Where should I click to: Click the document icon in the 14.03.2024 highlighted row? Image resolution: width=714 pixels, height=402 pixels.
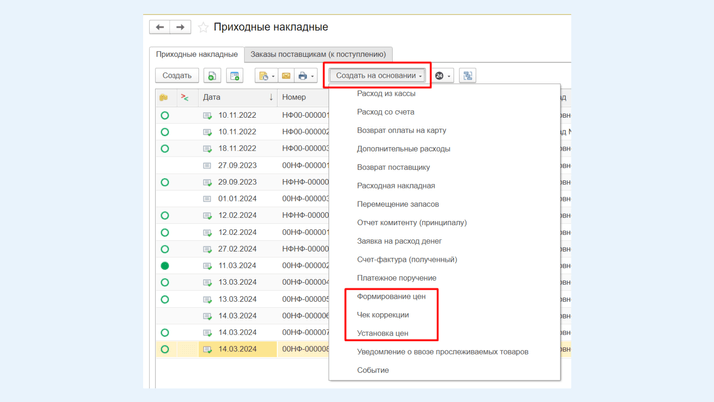click(208, 350)
